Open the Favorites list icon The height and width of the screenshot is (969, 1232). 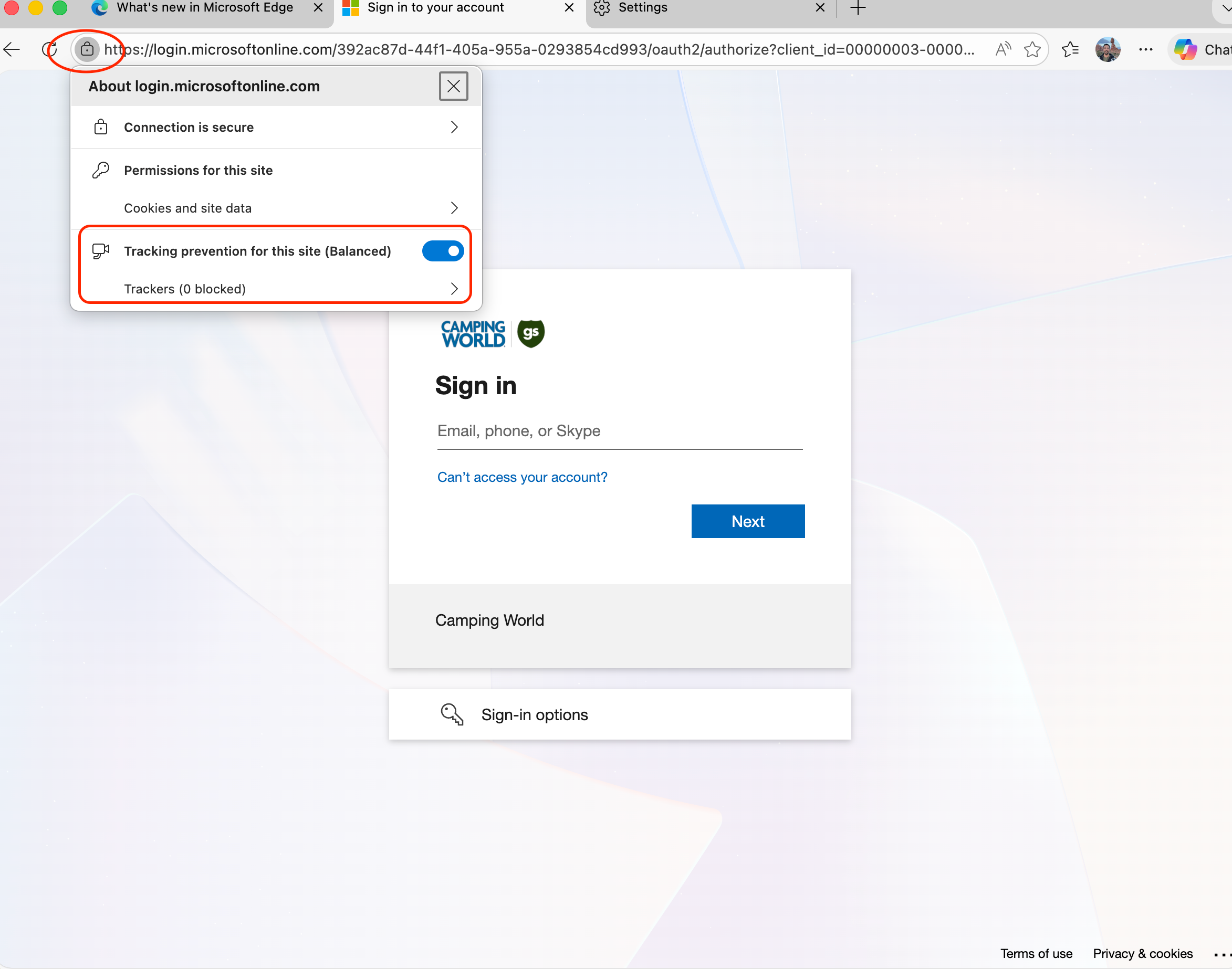[x=1070, y=50]
